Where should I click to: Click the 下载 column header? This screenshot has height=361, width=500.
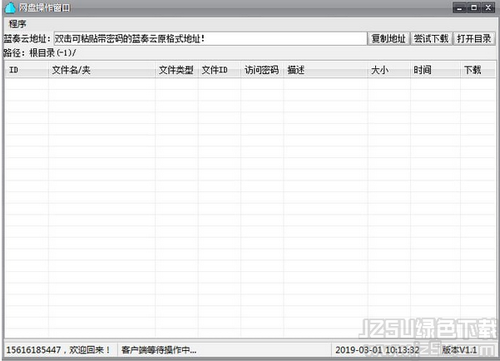point(478,70)
